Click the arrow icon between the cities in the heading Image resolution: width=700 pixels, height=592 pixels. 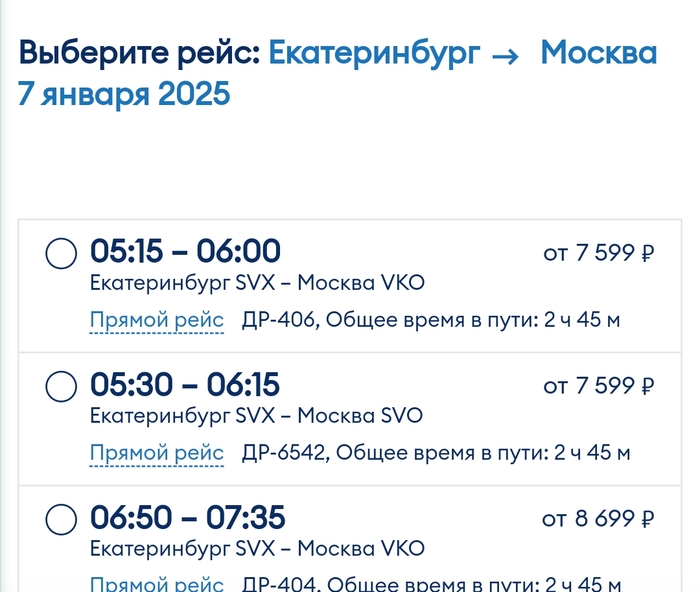[x=506, y=55]
